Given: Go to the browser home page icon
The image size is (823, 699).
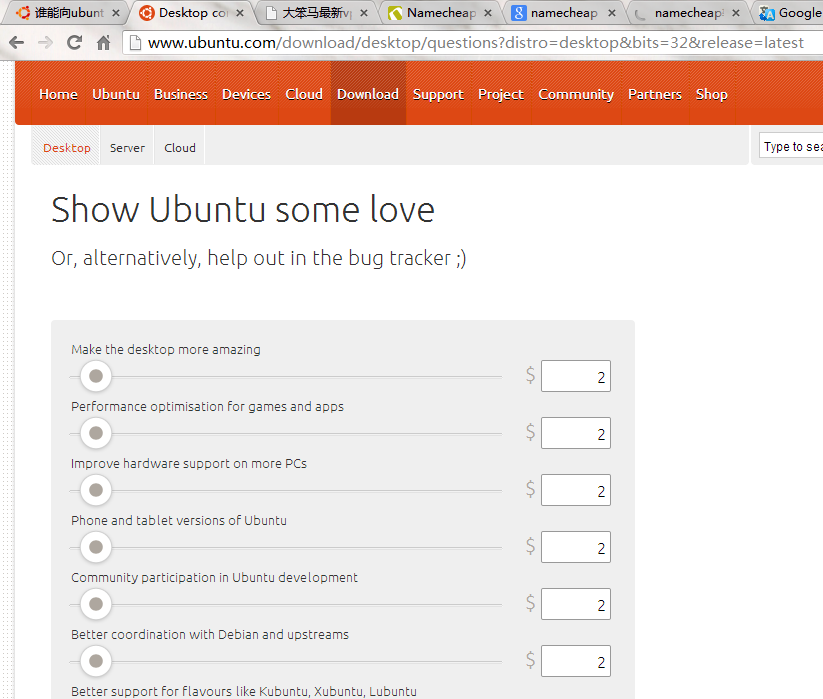Looking at the screenshot, I should tap(103, 43).
